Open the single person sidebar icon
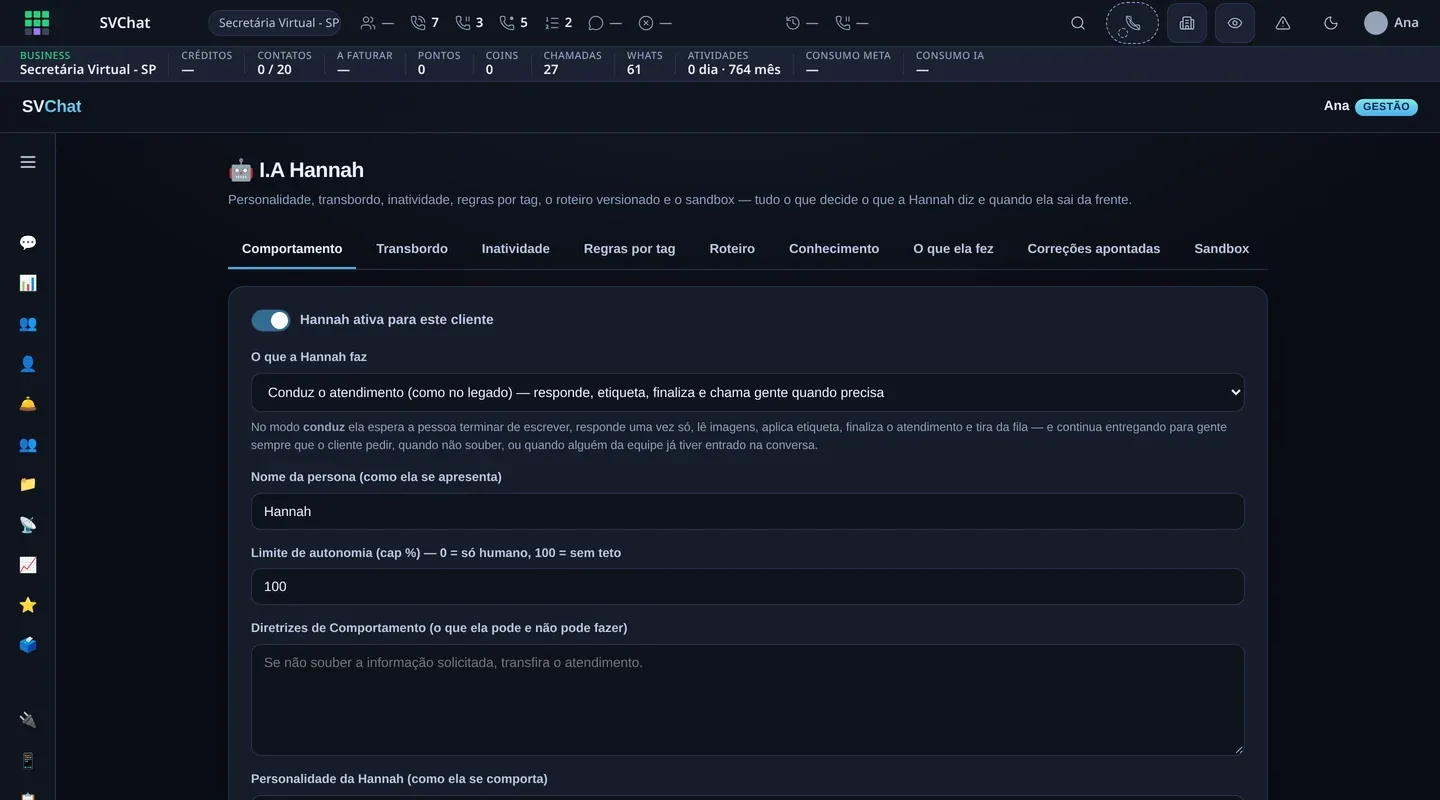Screen dimensions: 1440x800 click(x=28, y=364)
